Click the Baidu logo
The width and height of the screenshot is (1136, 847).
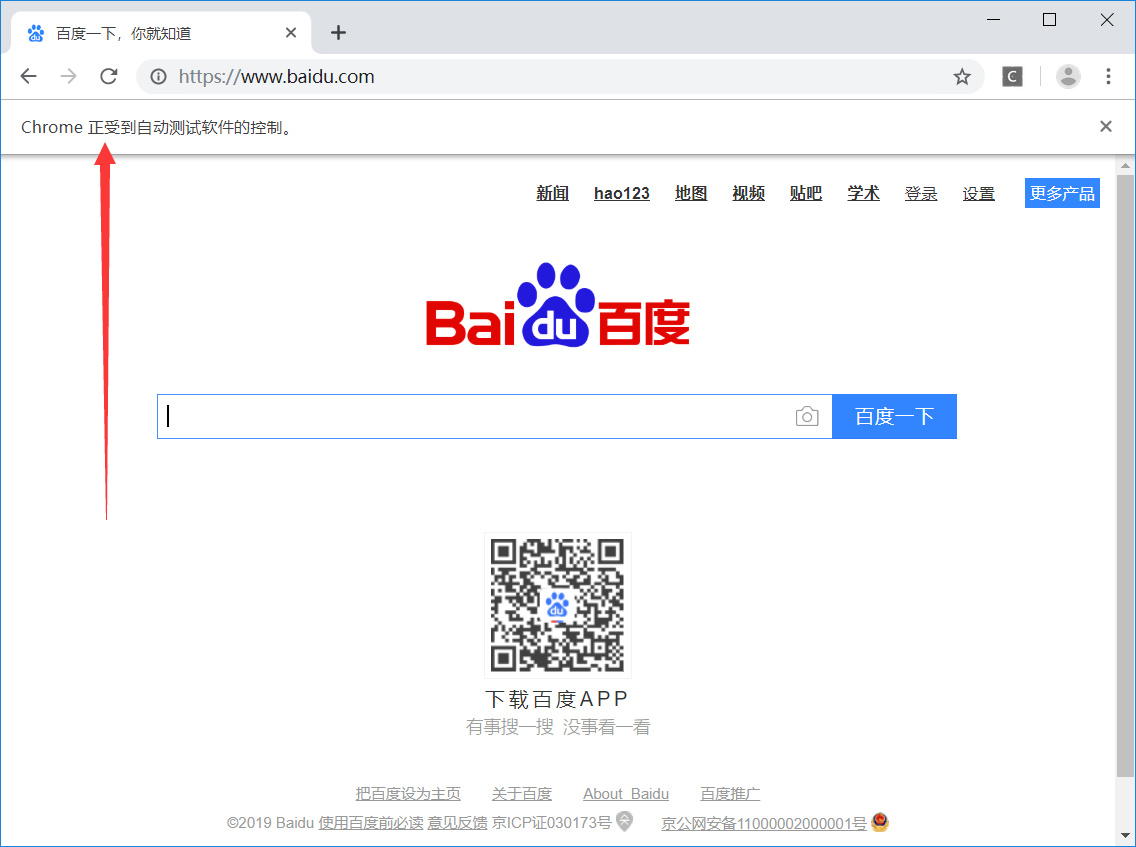point(558,306)
